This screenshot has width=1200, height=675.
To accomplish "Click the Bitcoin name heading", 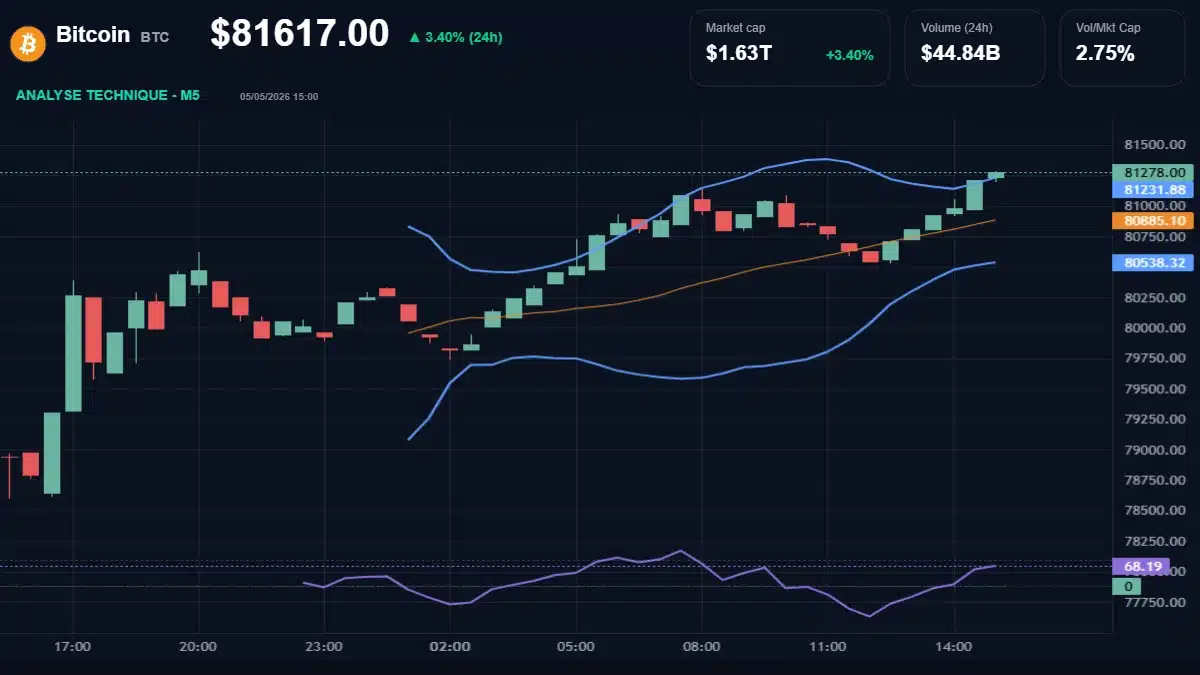I will pos(93,35).
